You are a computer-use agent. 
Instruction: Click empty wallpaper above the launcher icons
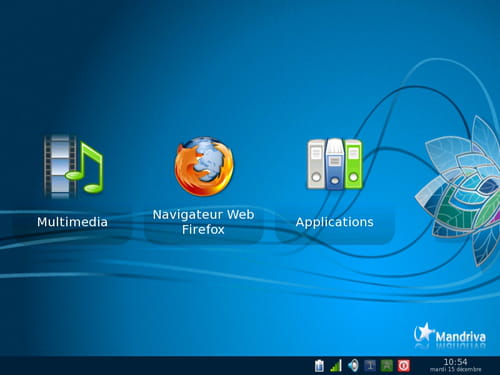click(x=200, y=67)
